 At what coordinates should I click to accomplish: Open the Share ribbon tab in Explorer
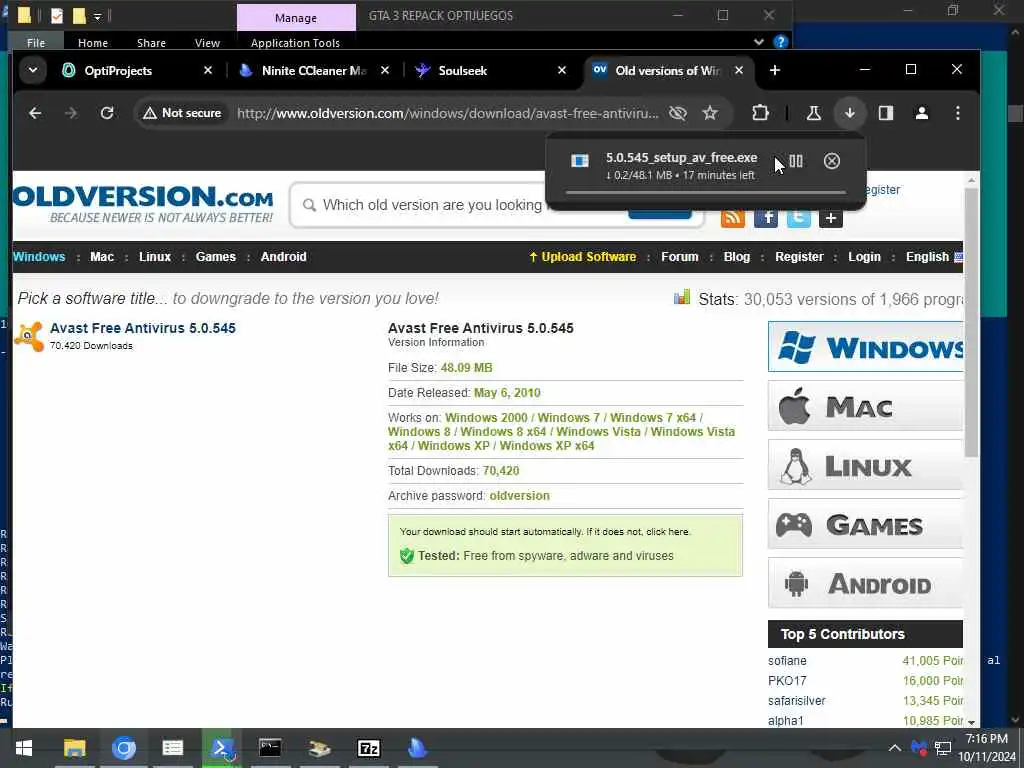point(151,42)
